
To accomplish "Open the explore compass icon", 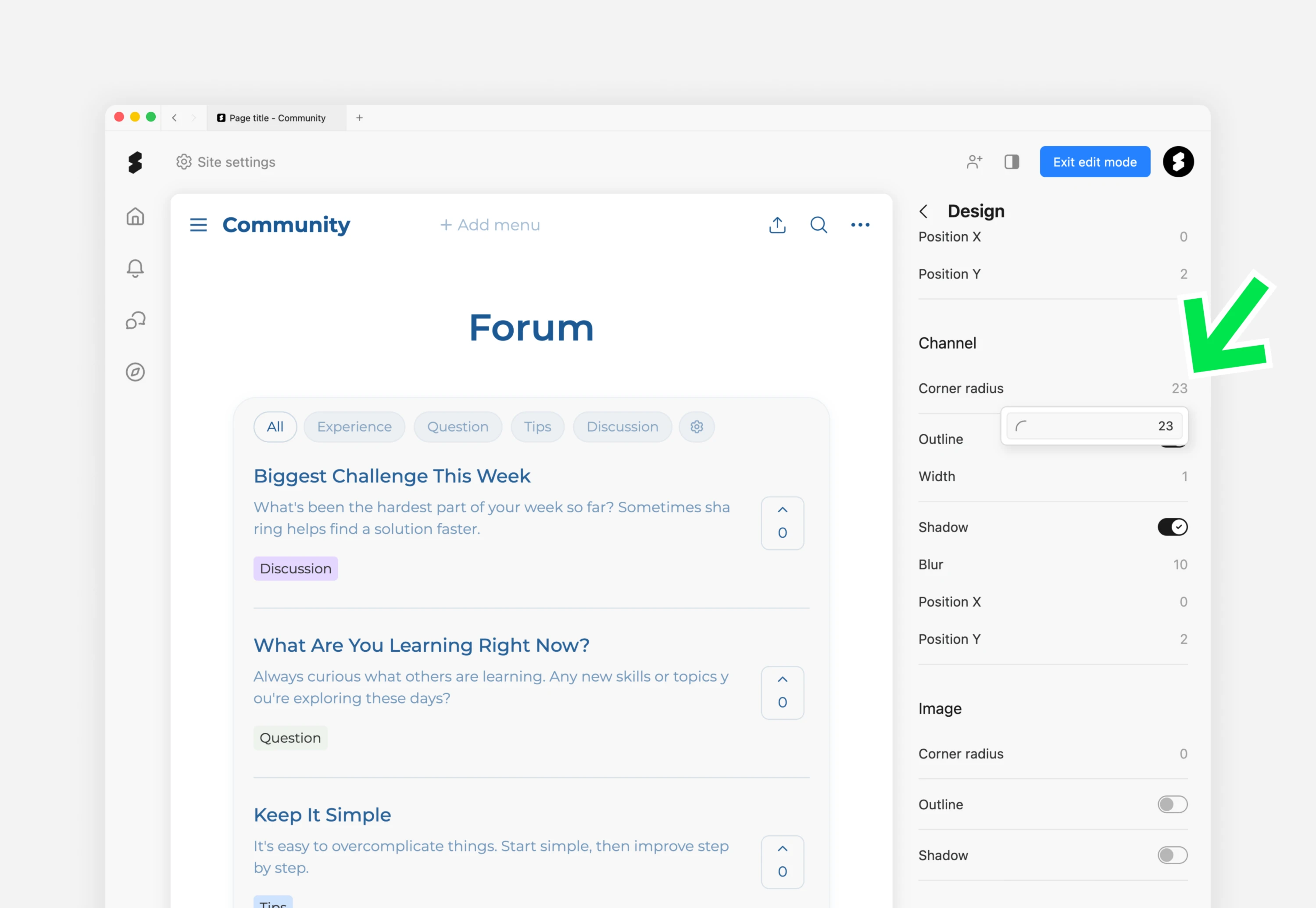I will click(x=135, y=372).
